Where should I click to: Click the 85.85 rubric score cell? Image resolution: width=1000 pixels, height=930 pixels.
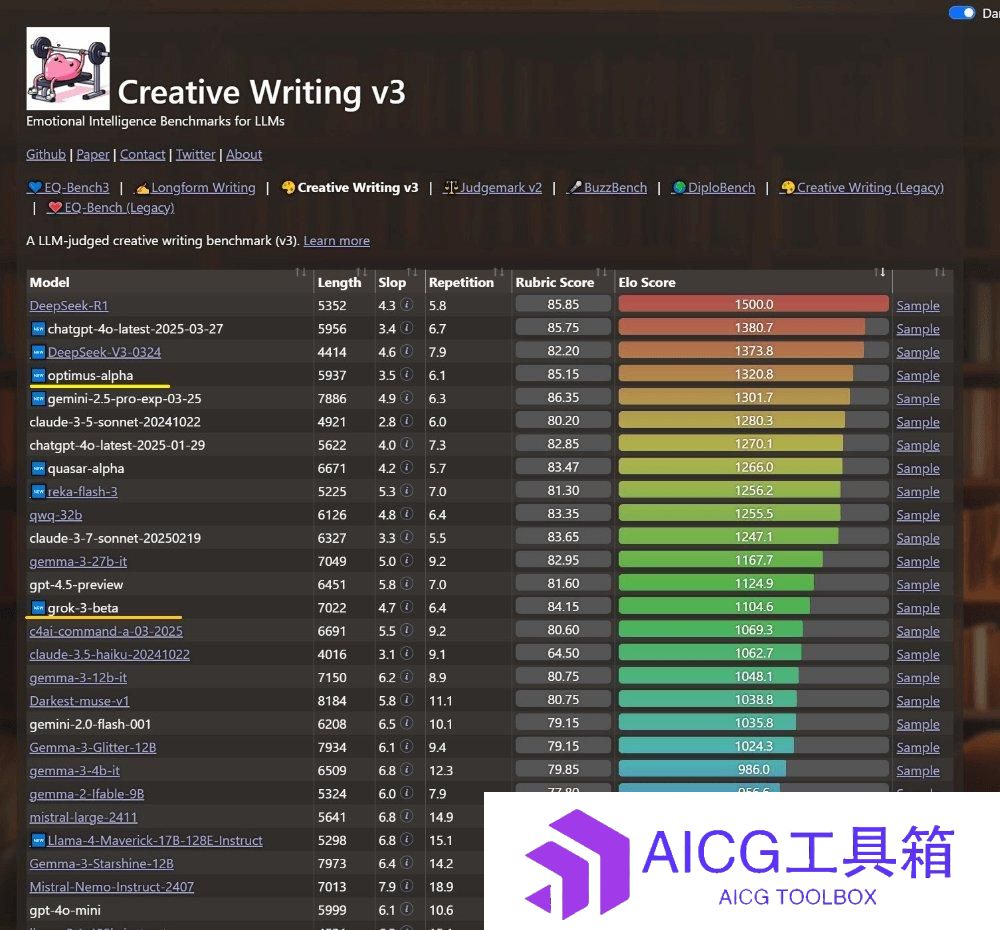tap(562, 304)
